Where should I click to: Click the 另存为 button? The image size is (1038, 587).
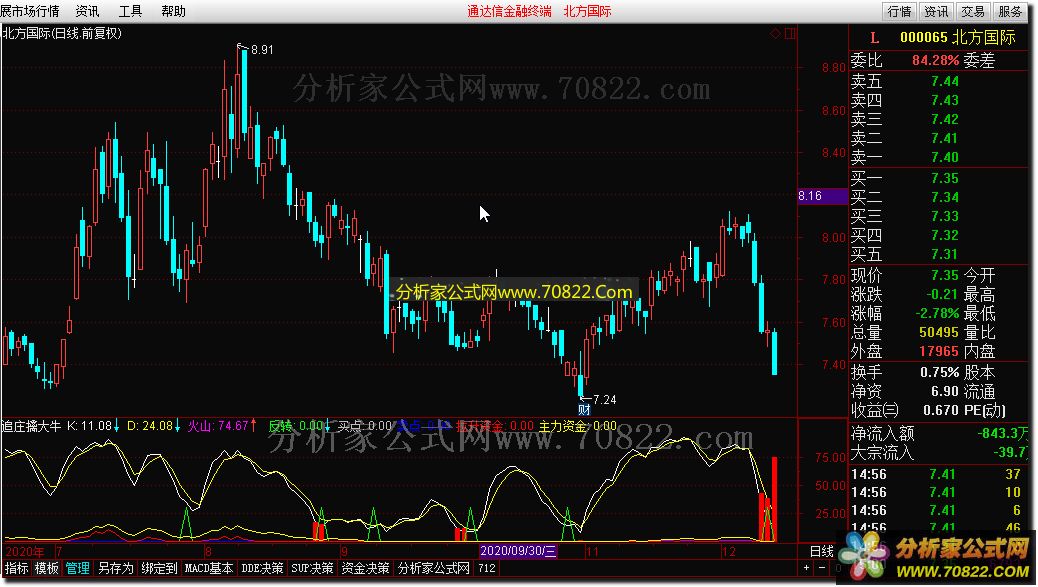click(x=116, y=568)
